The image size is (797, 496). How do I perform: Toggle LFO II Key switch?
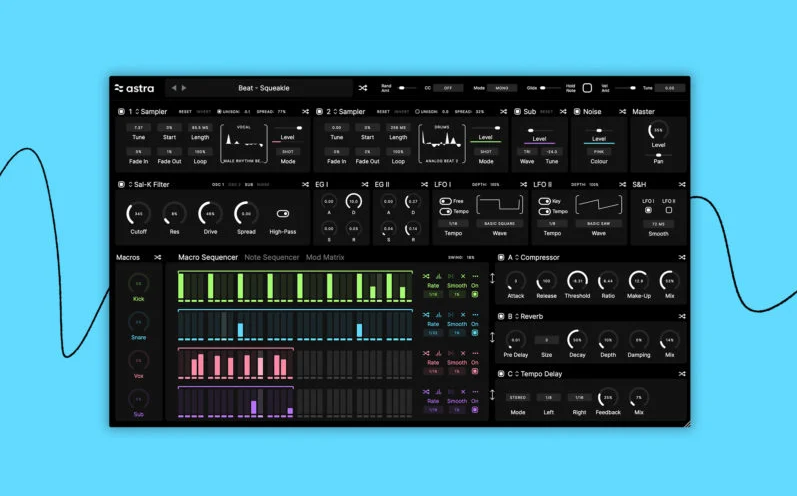[545, 201]
